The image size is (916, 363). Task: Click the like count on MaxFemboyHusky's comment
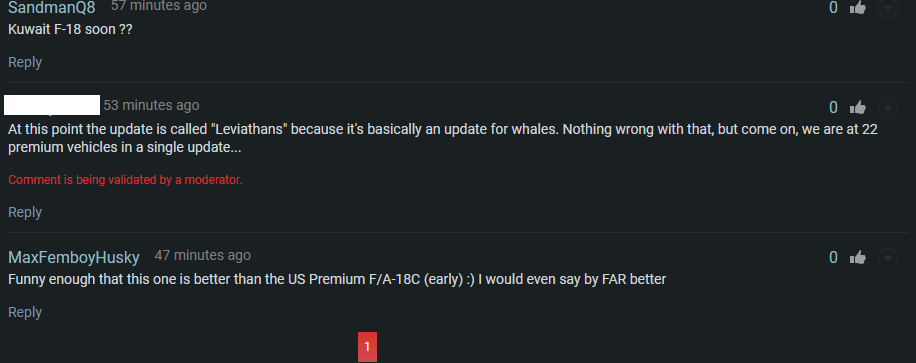[x=834, y=257]
